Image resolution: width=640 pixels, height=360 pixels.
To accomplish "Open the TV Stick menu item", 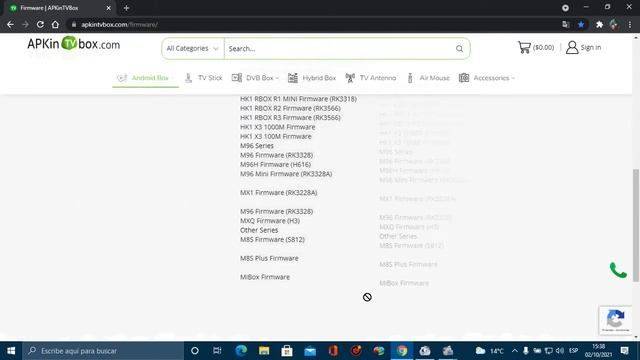I will click(x=203, y=78).
